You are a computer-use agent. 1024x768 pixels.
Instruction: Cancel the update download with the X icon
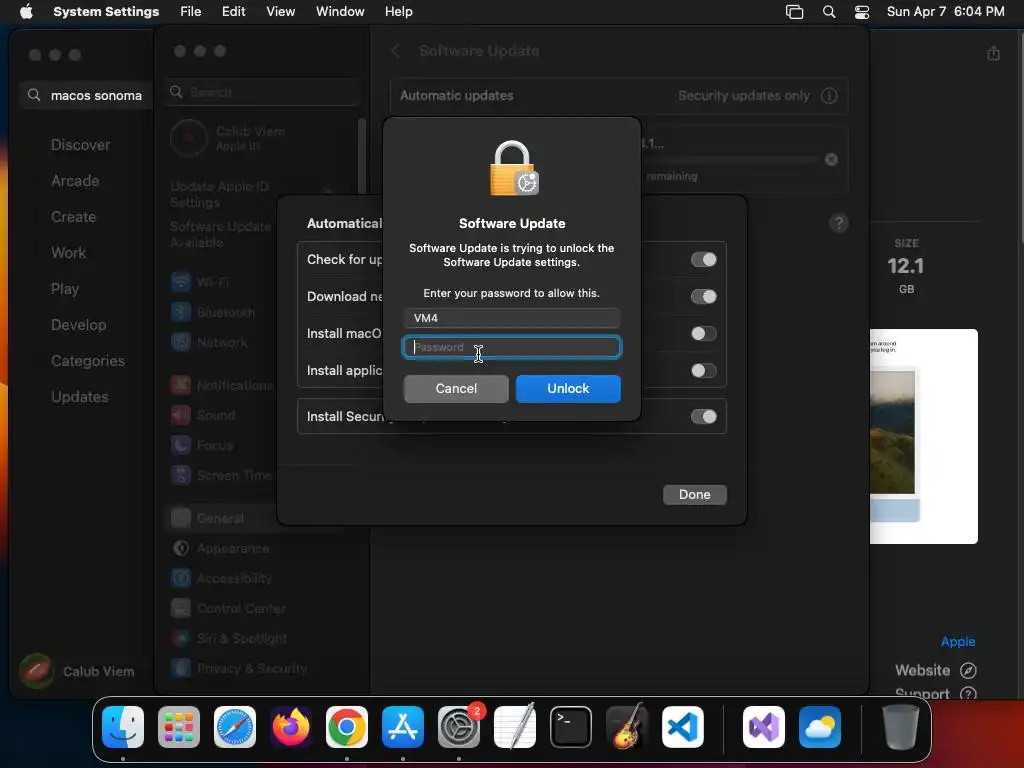tap(831, 159)
